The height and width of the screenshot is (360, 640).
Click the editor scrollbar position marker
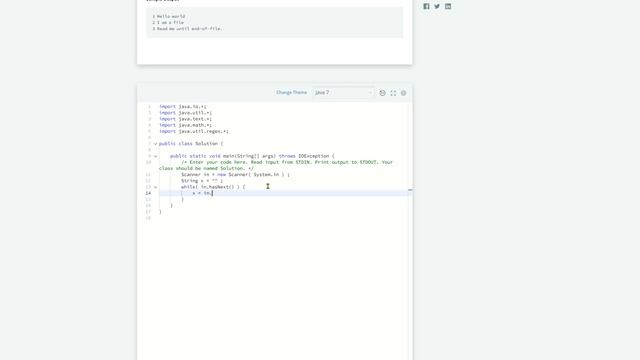pos(410,190)
